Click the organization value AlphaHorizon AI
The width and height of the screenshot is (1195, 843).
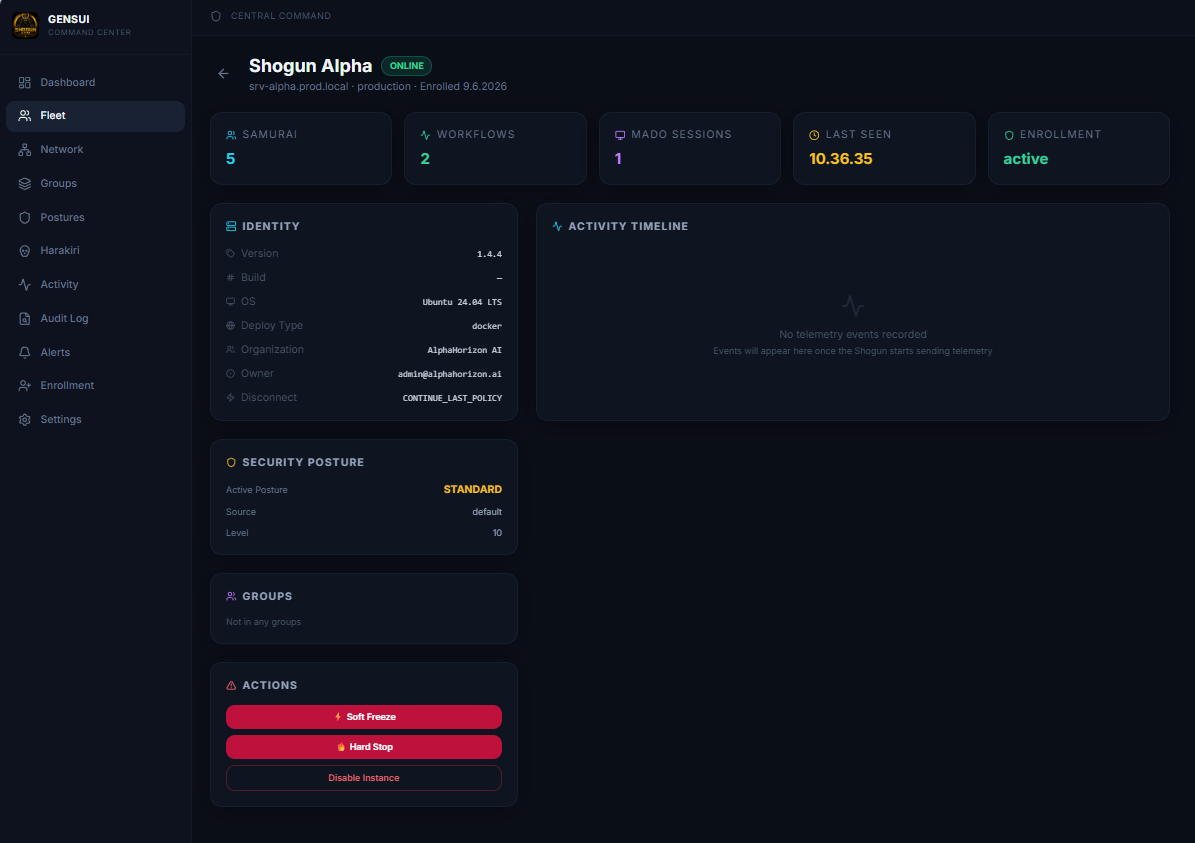[x=464, y=350]
